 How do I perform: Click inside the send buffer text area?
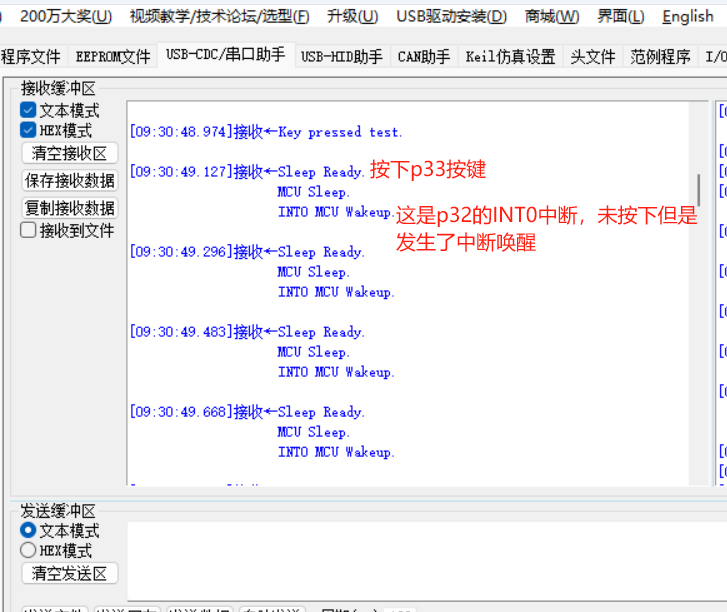tap(427, 561)
